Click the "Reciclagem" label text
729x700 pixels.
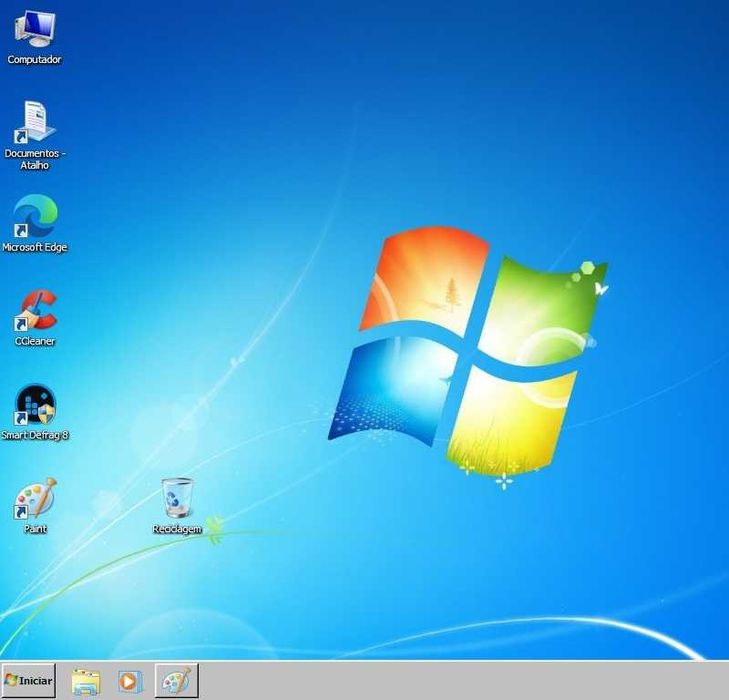coord(177,529)
